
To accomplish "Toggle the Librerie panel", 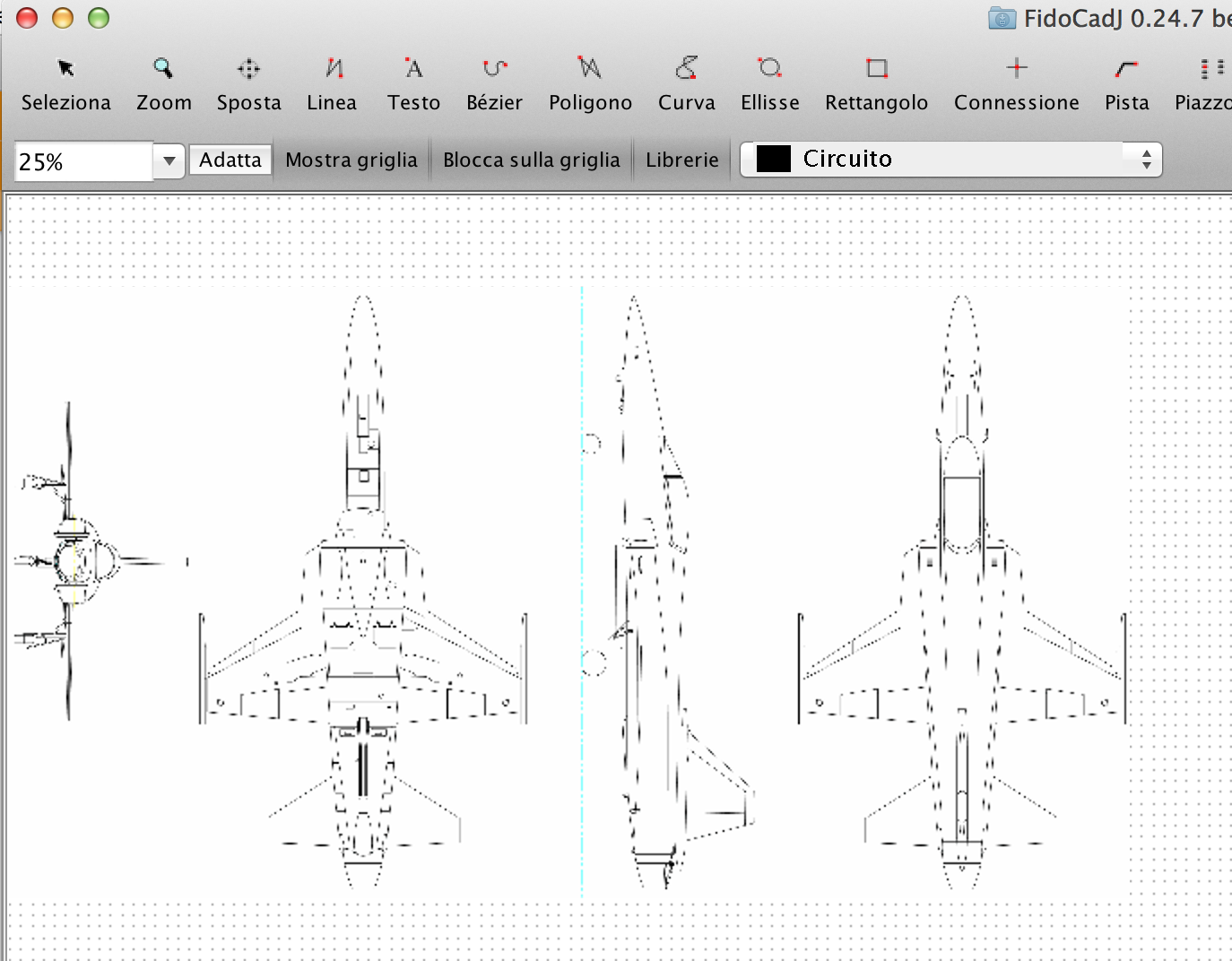I will (681, 160).
